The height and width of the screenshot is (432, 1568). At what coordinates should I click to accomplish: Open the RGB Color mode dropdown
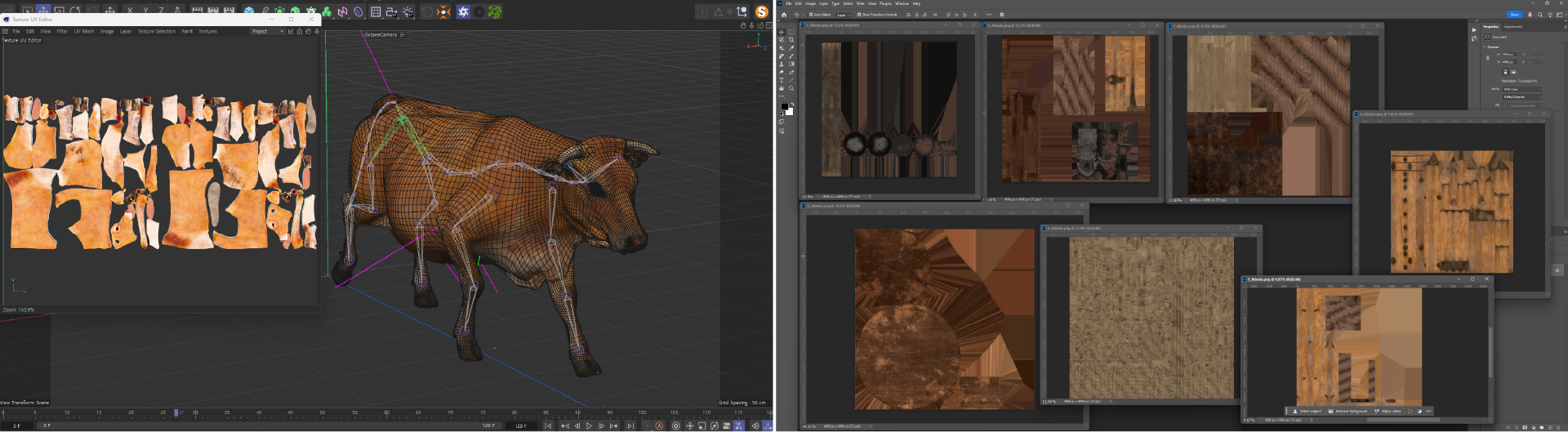pos(1522,89)
